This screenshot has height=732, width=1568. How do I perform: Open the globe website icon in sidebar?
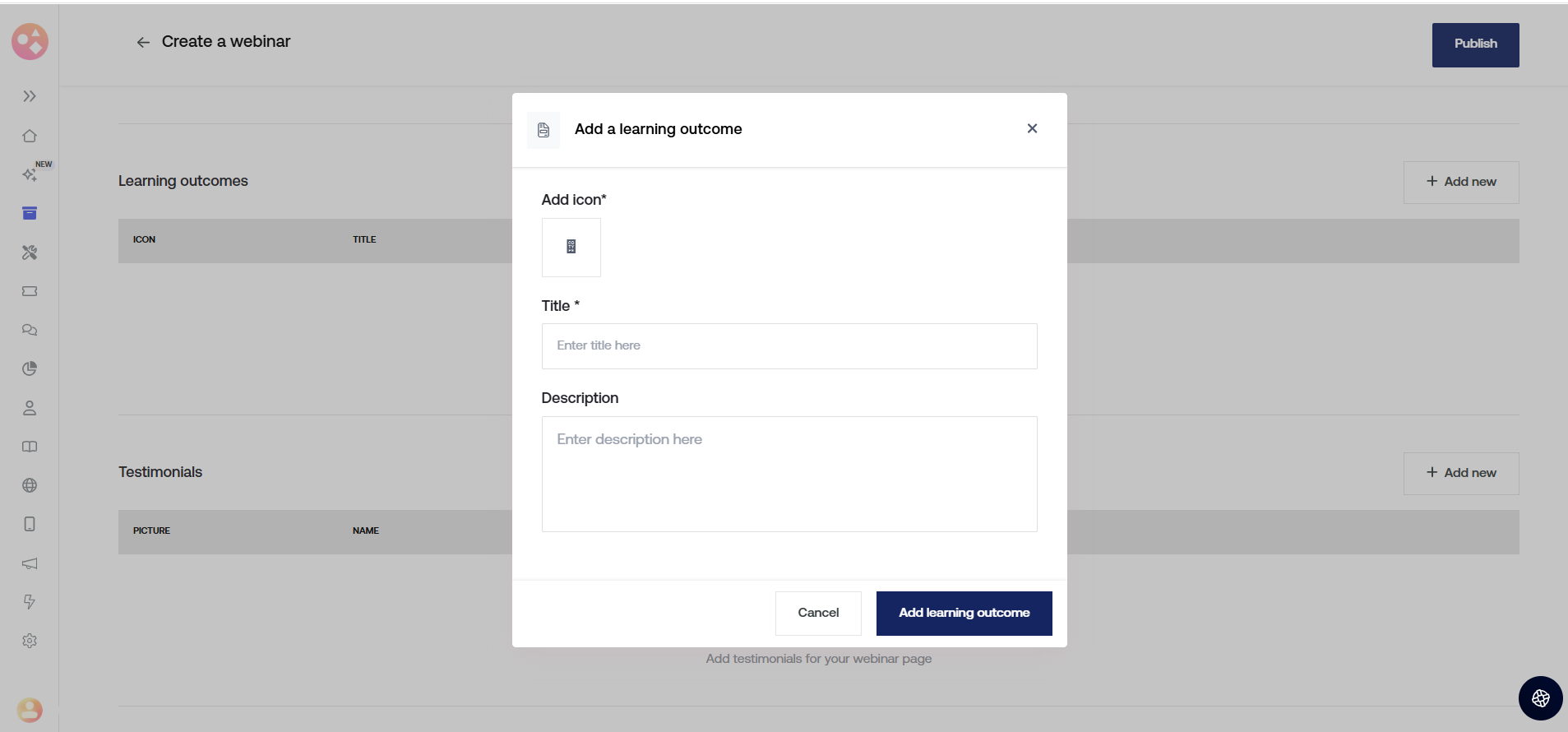click(30, 485)
